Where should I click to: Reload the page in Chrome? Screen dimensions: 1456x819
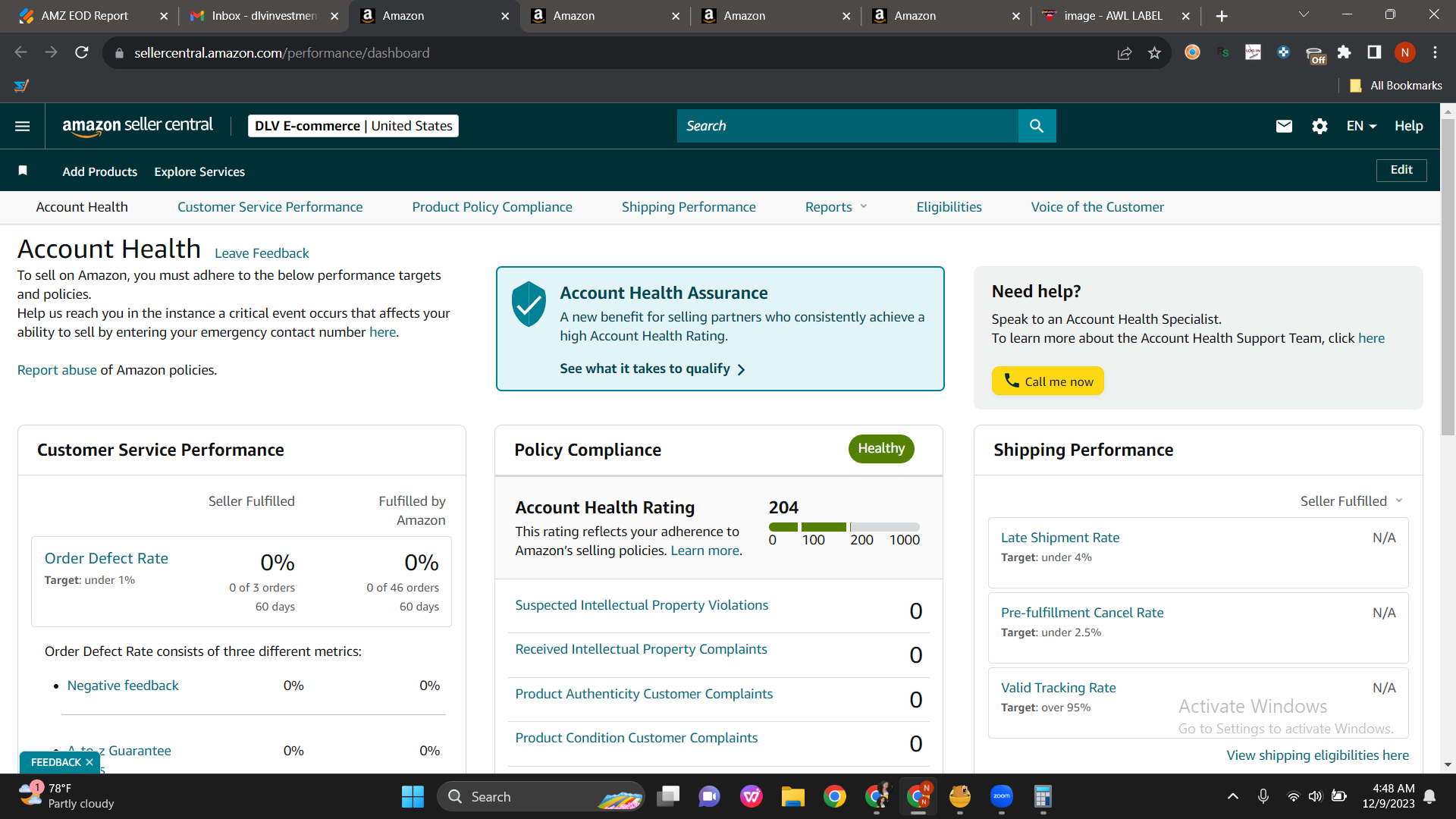(82, 52)
